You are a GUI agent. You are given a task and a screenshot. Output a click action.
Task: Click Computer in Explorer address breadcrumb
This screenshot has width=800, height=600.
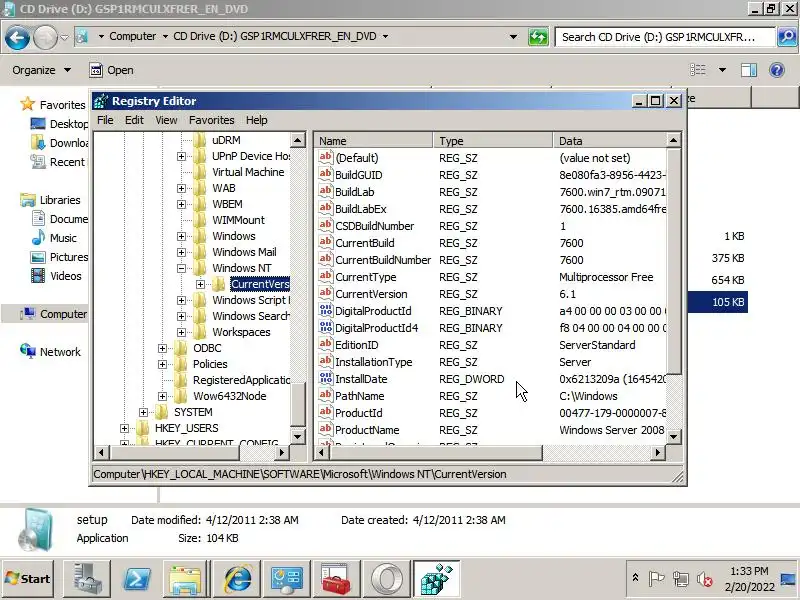[133, 36]
